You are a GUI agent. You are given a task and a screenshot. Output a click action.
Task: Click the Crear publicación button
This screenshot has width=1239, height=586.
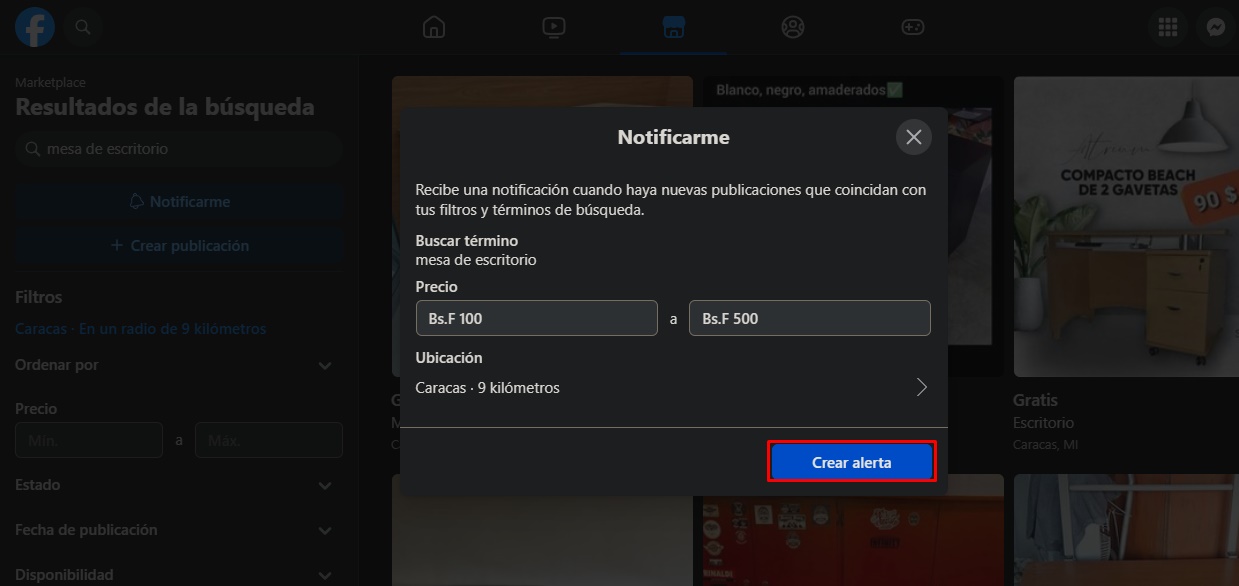[179, 245]
